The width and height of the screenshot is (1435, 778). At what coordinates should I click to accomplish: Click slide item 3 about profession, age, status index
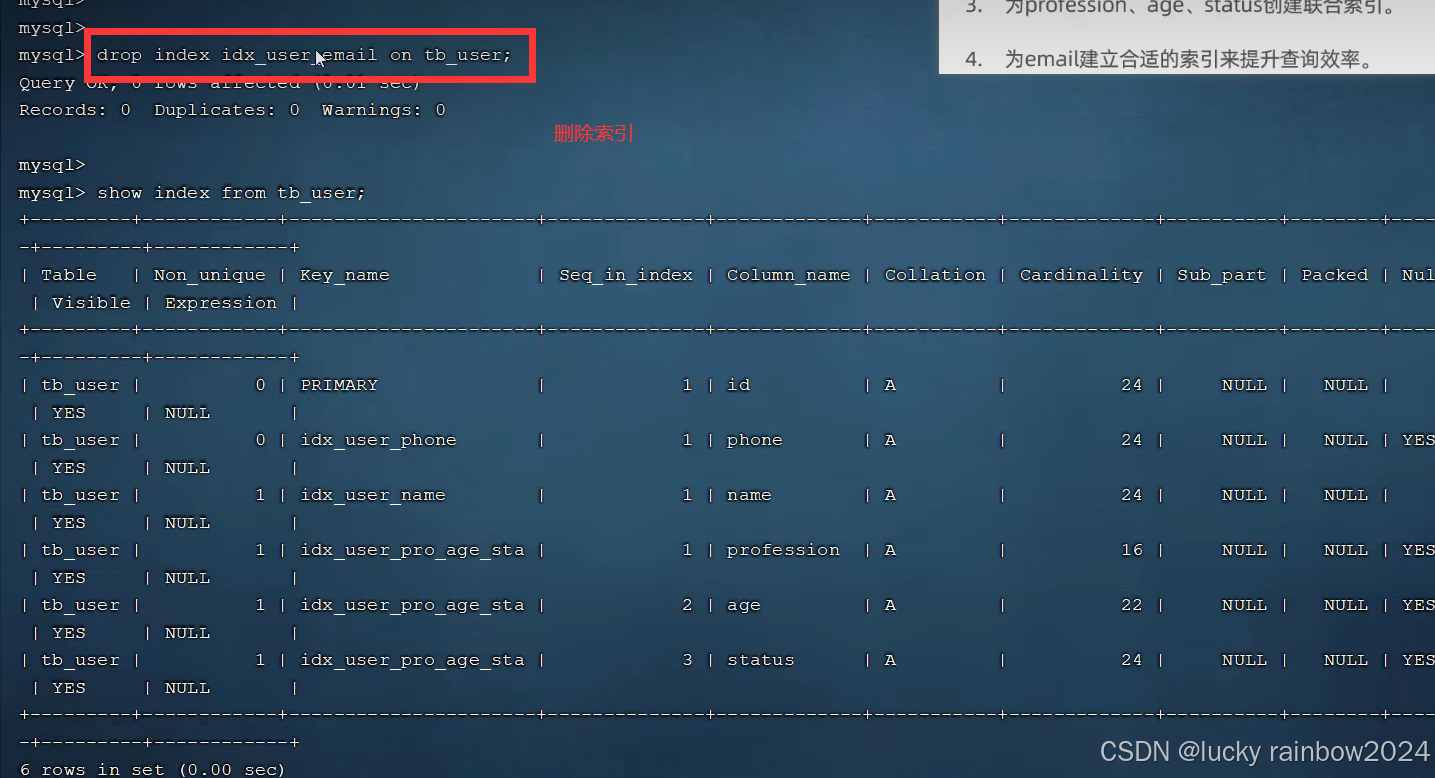[x=1180, y=8]
